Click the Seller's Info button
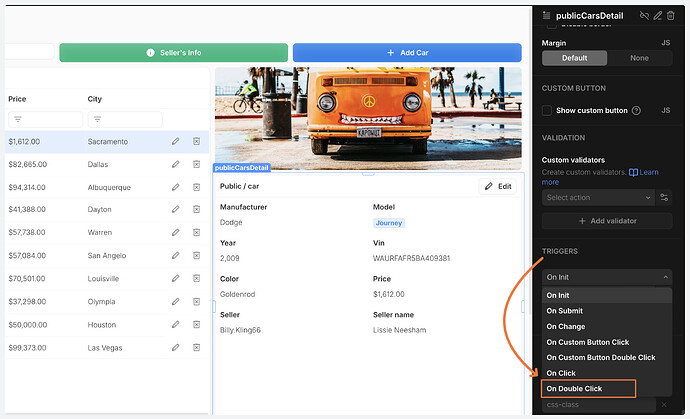 pos(173,52)
